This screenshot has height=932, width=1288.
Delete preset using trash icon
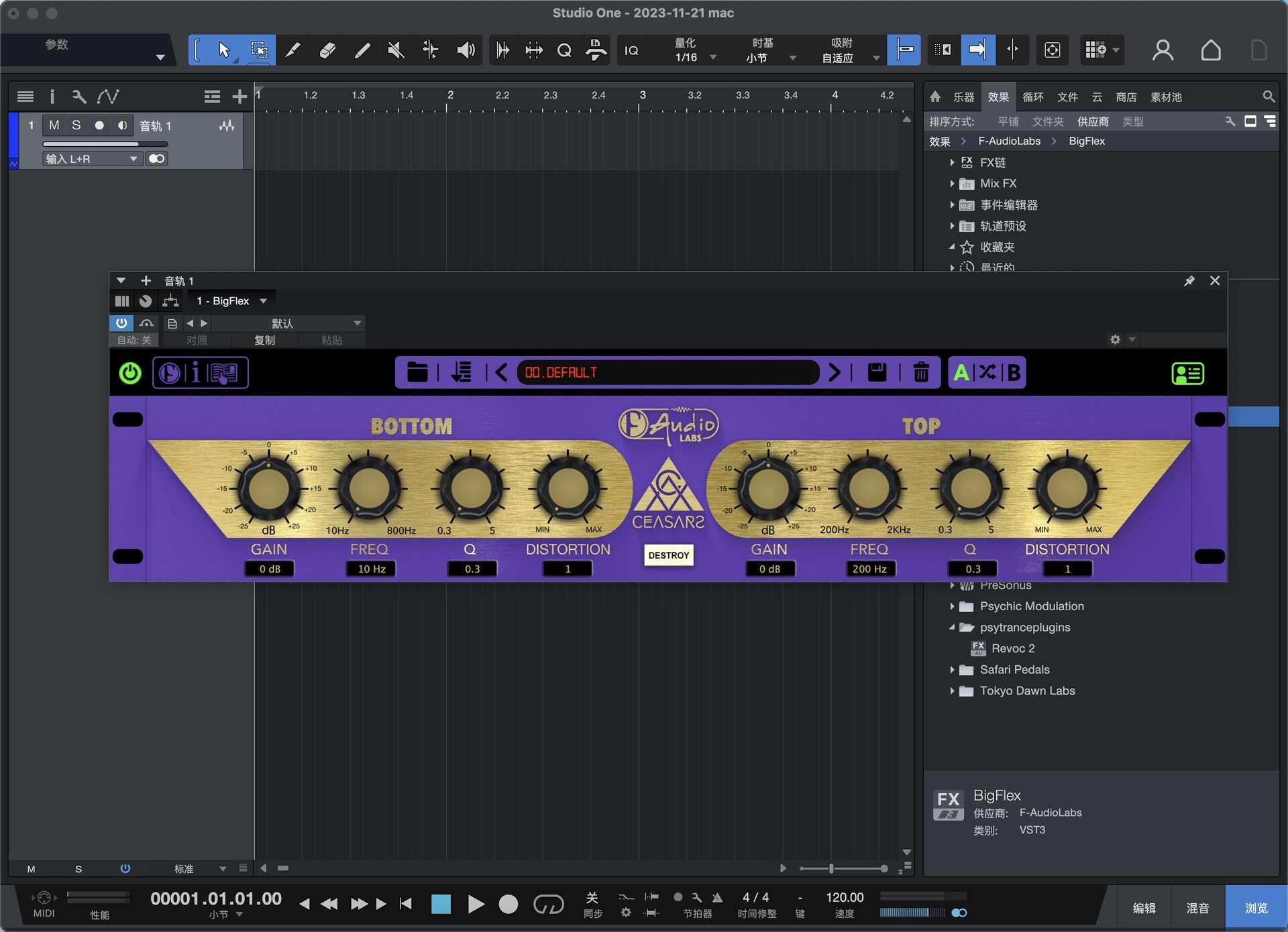point(921,372)
